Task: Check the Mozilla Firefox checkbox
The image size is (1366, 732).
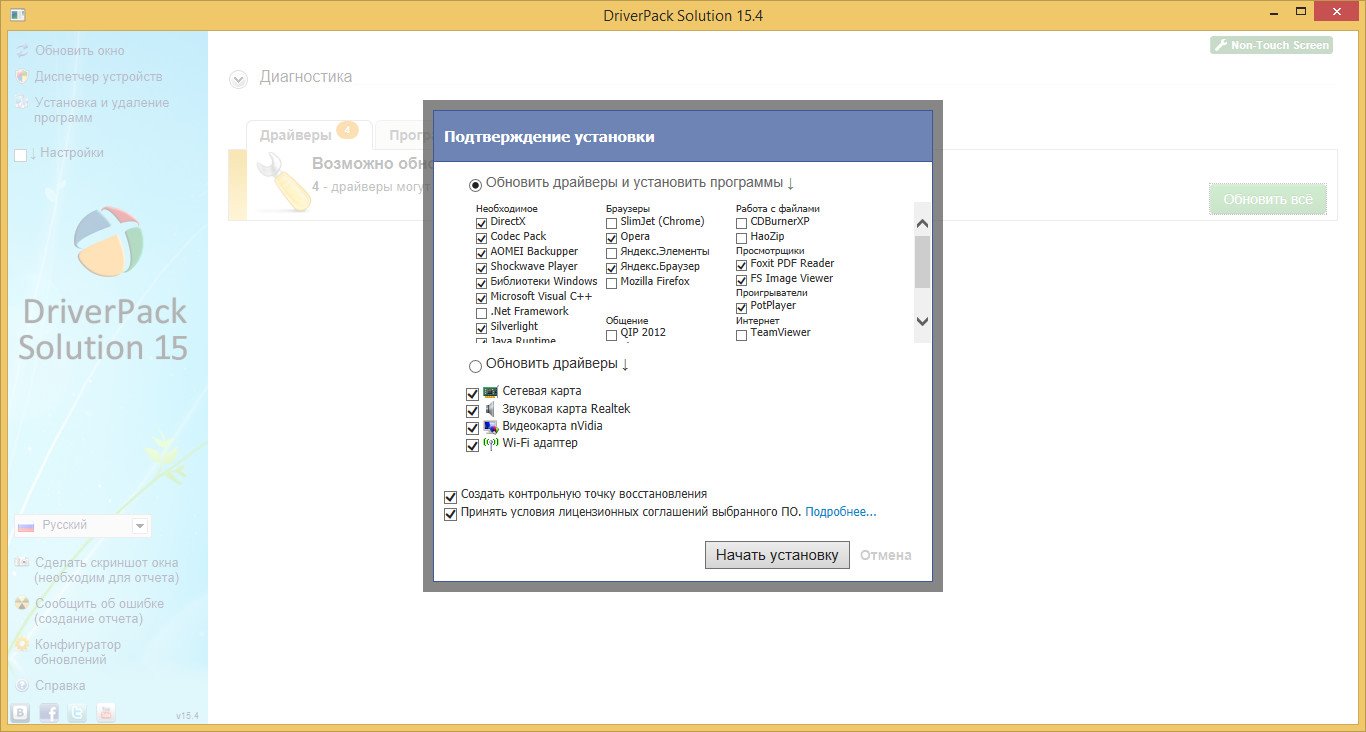Action: point(612,284)
